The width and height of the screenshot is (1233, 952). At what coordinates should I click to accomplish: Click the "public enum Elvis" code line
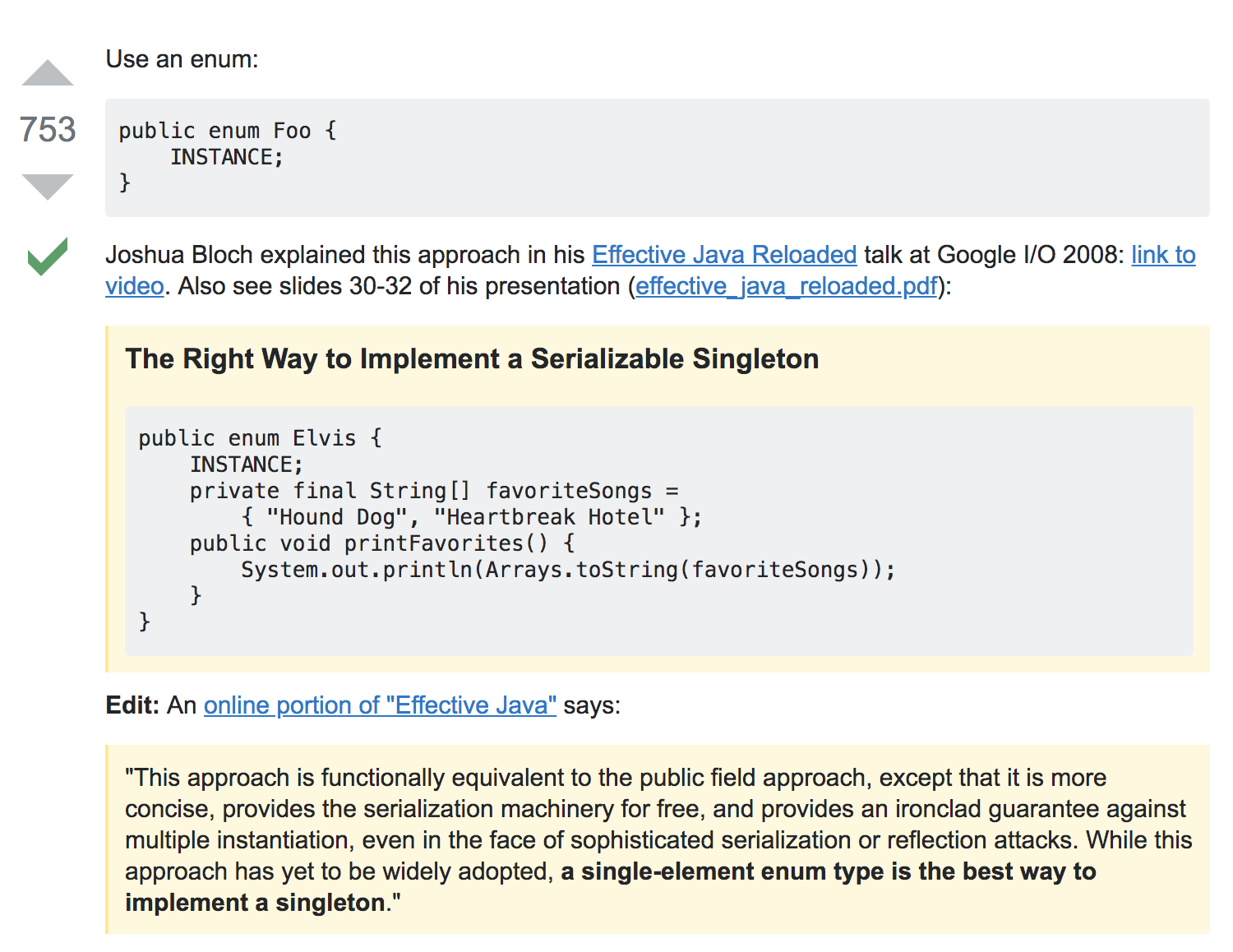click(x=260, y=438)
